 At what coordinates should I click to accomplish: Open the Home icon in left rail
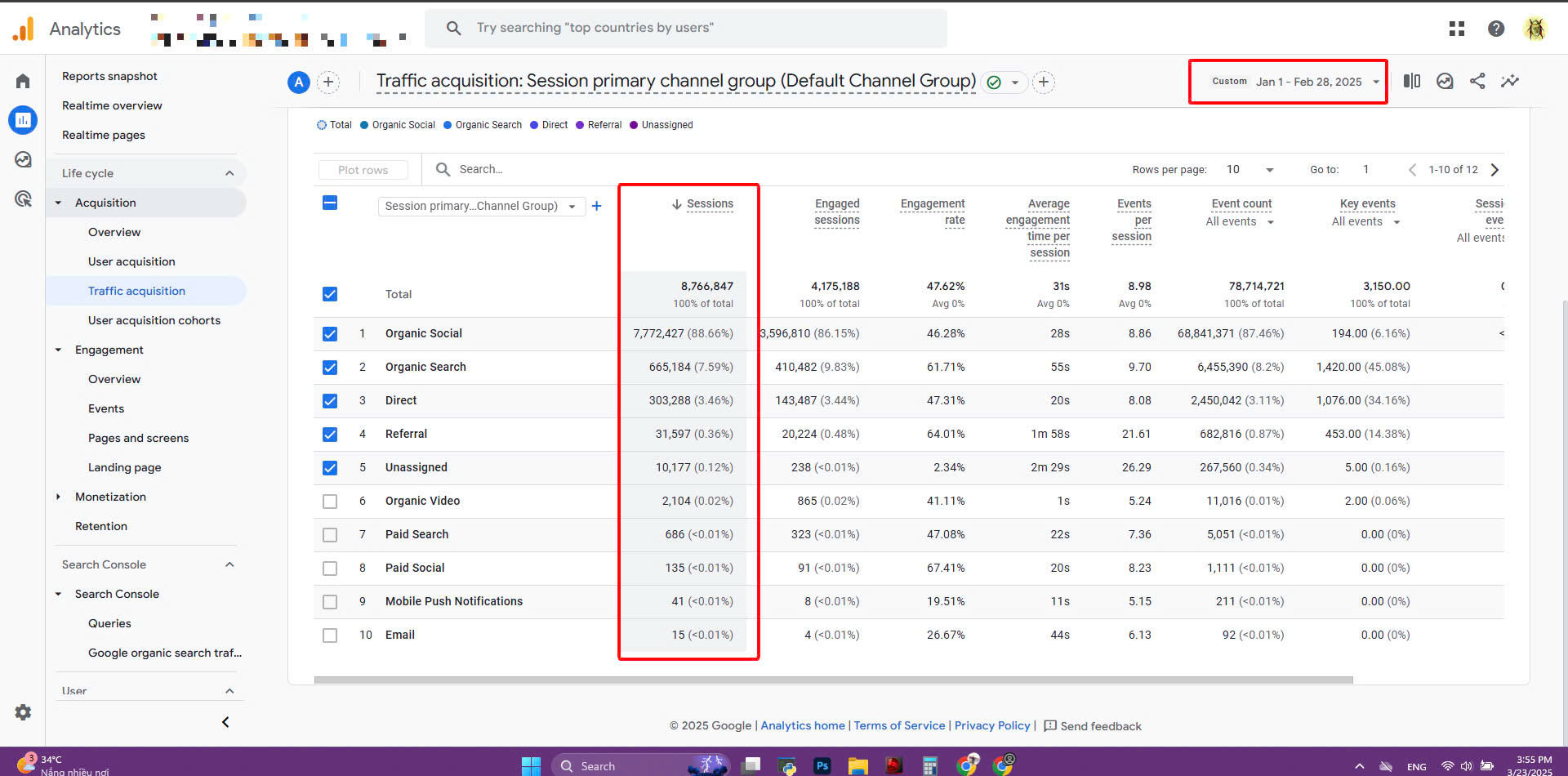pyautogui.click(x=23, y=81)
